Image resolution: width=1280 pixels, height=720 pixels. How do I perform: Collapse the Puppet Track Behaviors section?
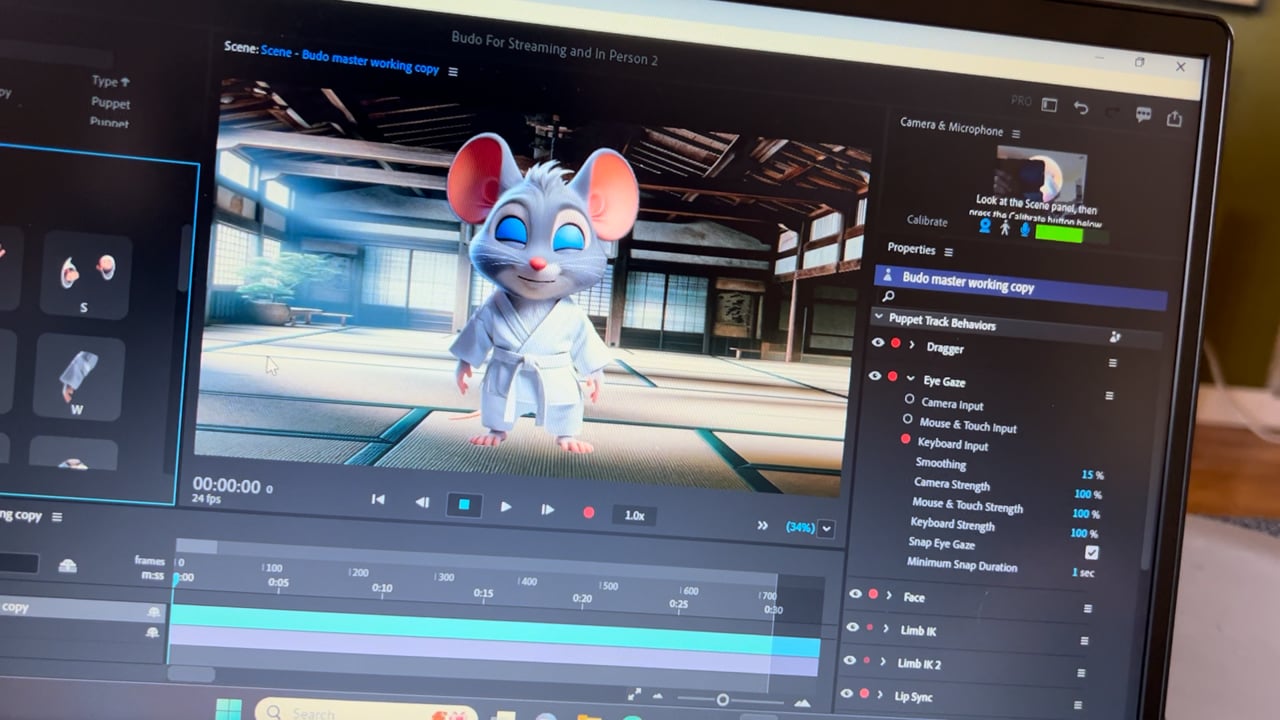(x=879, y=318)
